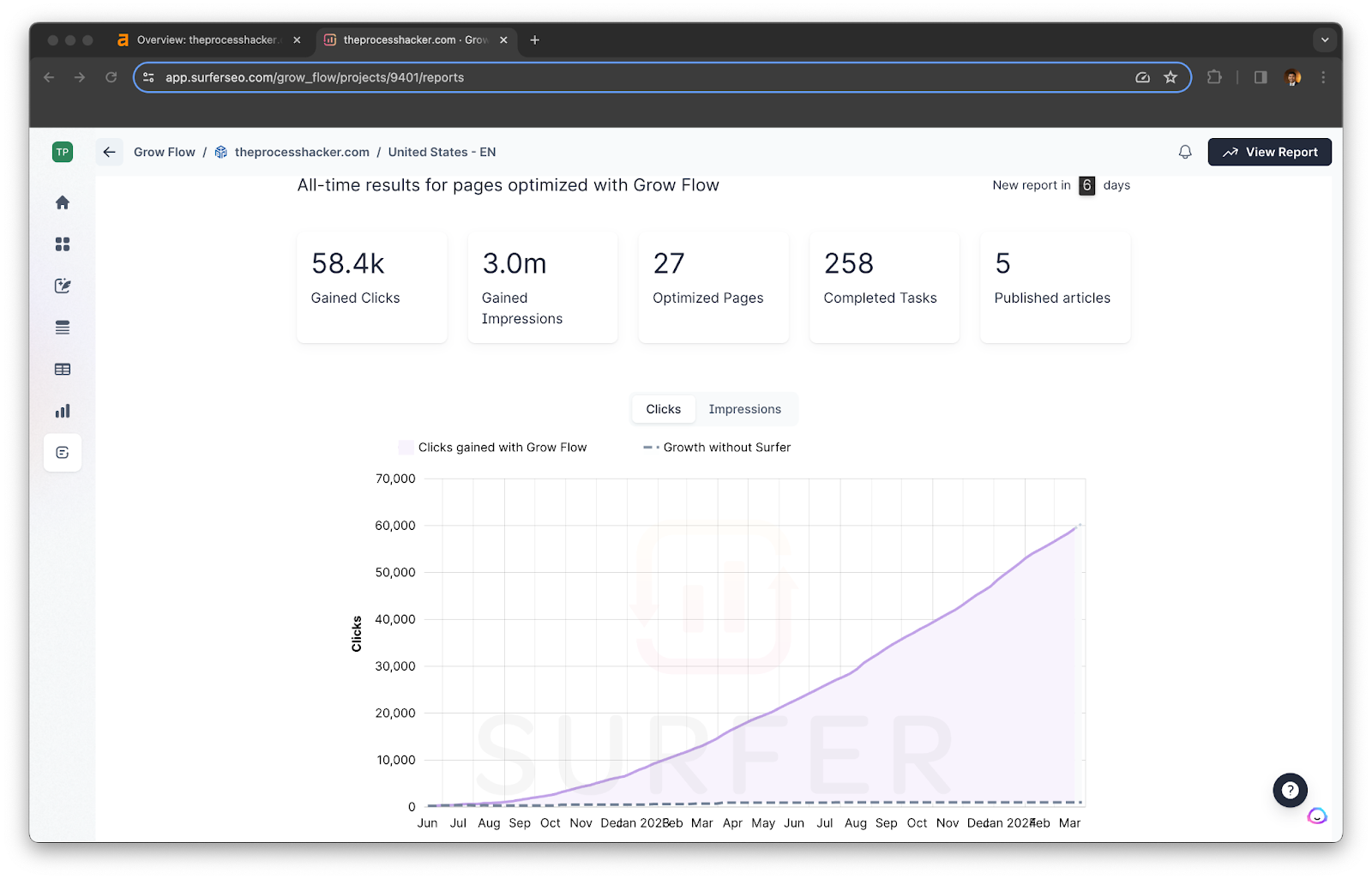This screenshot has width=1372, height=879.
Task: Select the Clicks chart tab
Action: pyautogui.click(x=664, y=409)
